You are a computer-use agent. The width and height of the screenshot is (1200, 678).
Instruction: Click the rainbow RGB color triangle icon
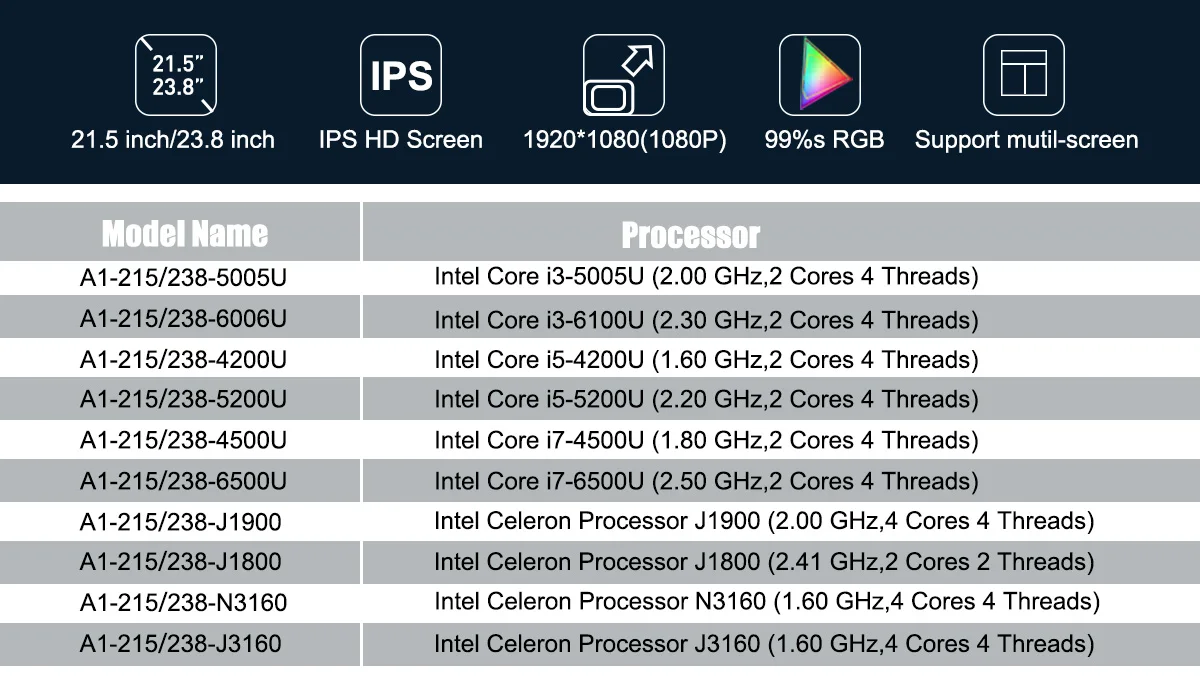[820, 75]
